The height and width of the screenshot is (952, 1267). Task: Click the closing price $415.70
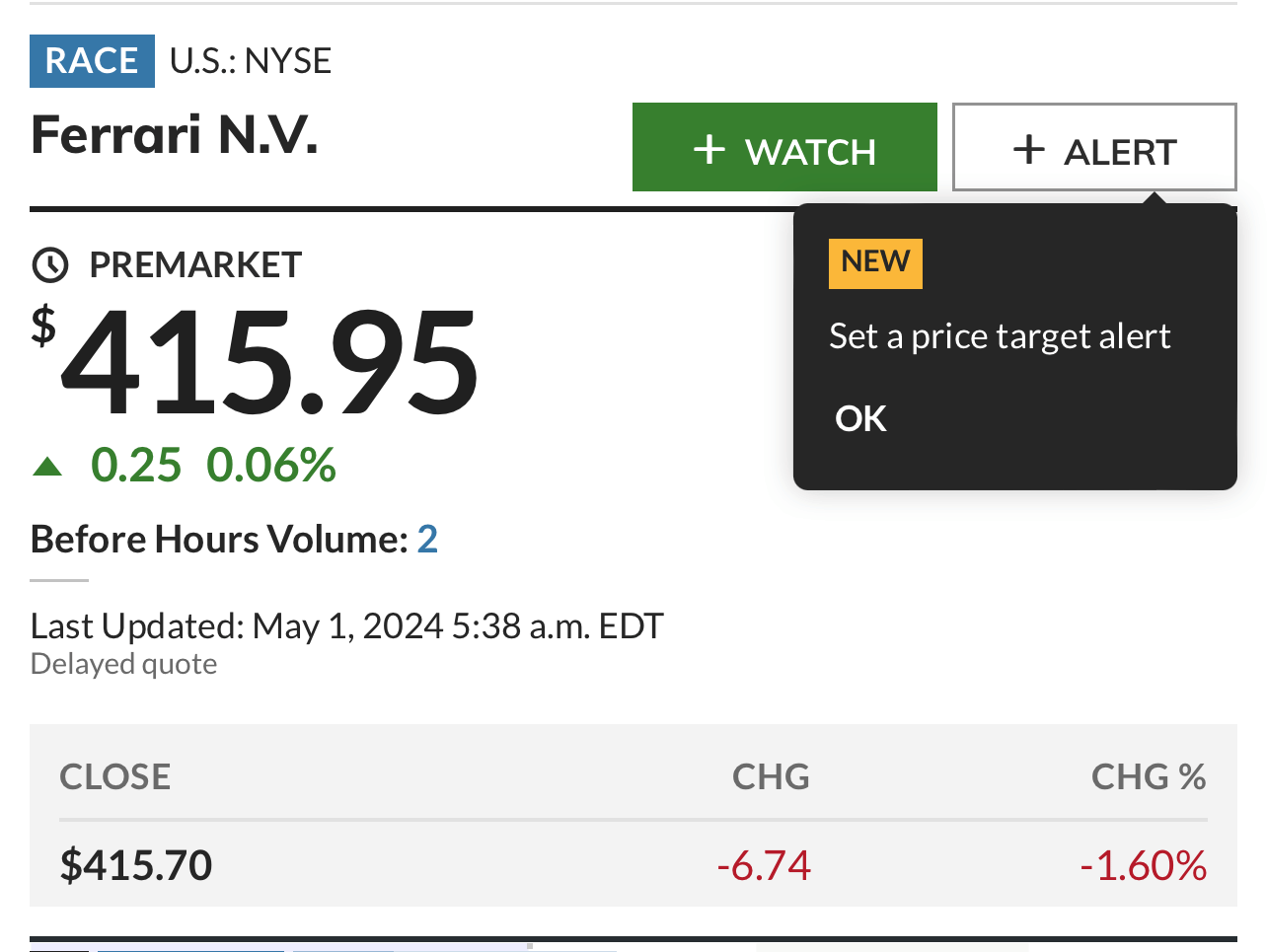tap(136, 865)
